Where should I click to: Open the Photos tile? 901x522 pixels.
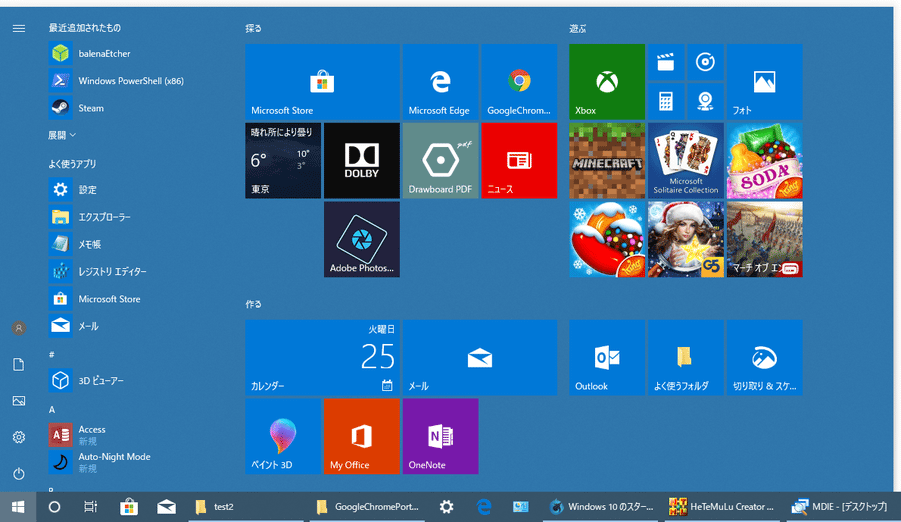[764, 82]
